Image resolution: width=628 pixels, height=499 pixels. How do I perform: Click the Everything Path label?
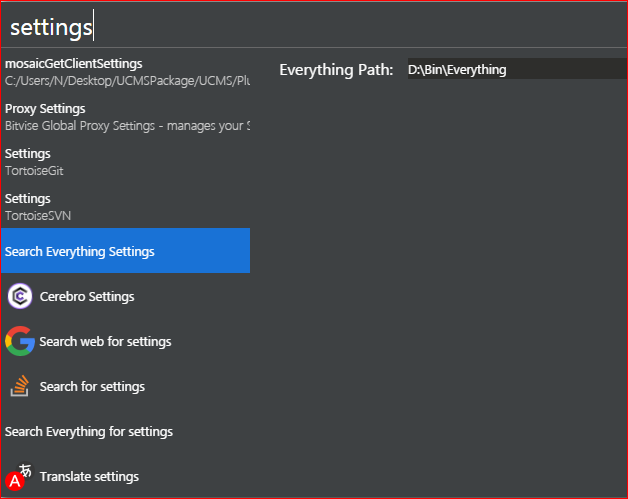[x=336, y=70]
